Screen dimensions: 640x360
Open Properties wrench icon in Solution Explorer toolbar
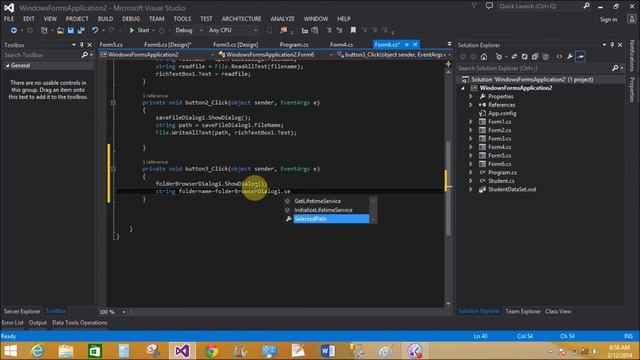(570, 57)
